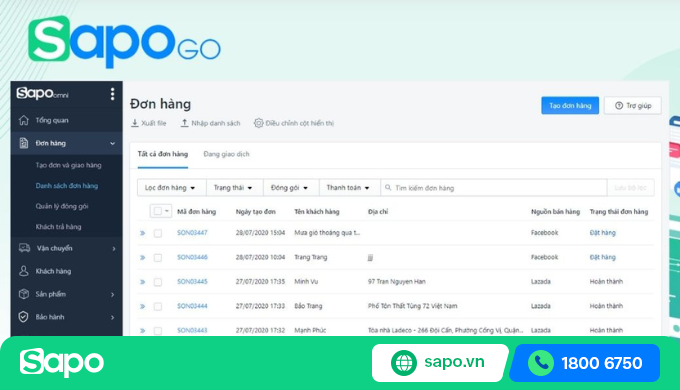The image size is (680, 390).
Task: Click the Ngày tạo đơn column header
Action: (255, 212)
